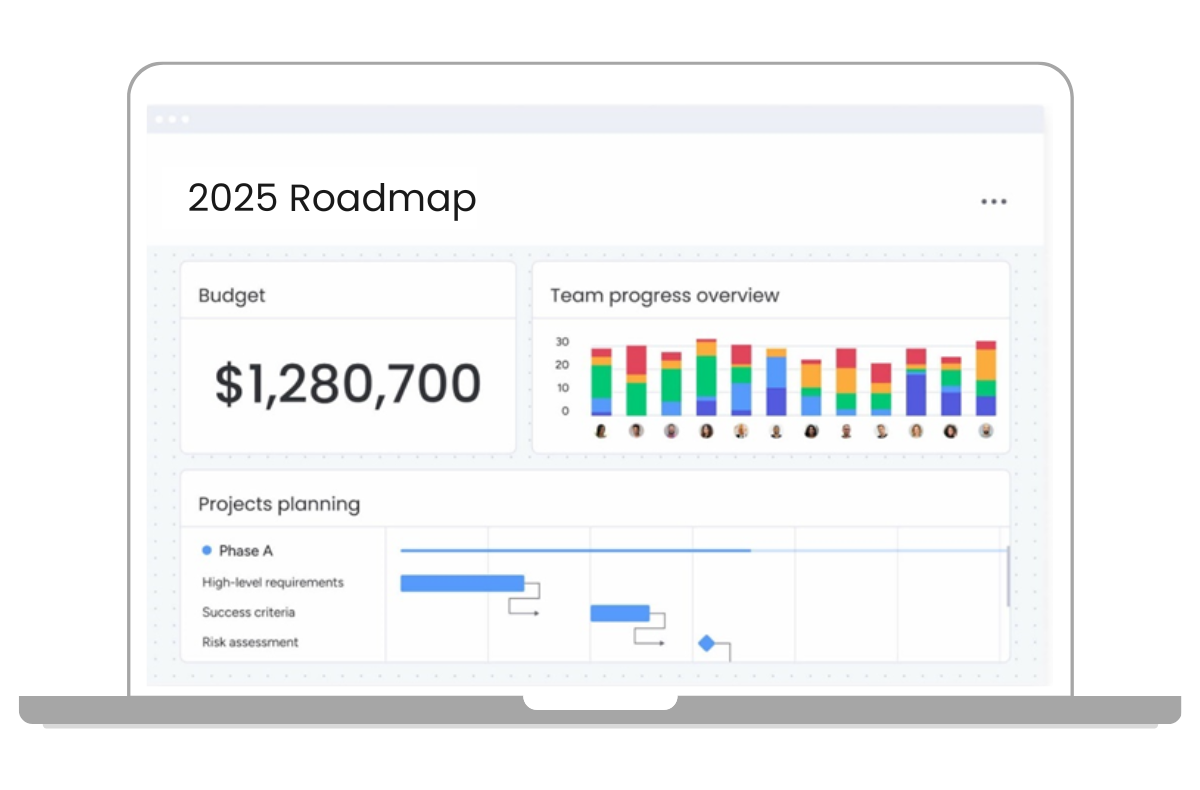Select the High-level requirements task label
This screenshot has height=790, width=1200.
point(272,582)
